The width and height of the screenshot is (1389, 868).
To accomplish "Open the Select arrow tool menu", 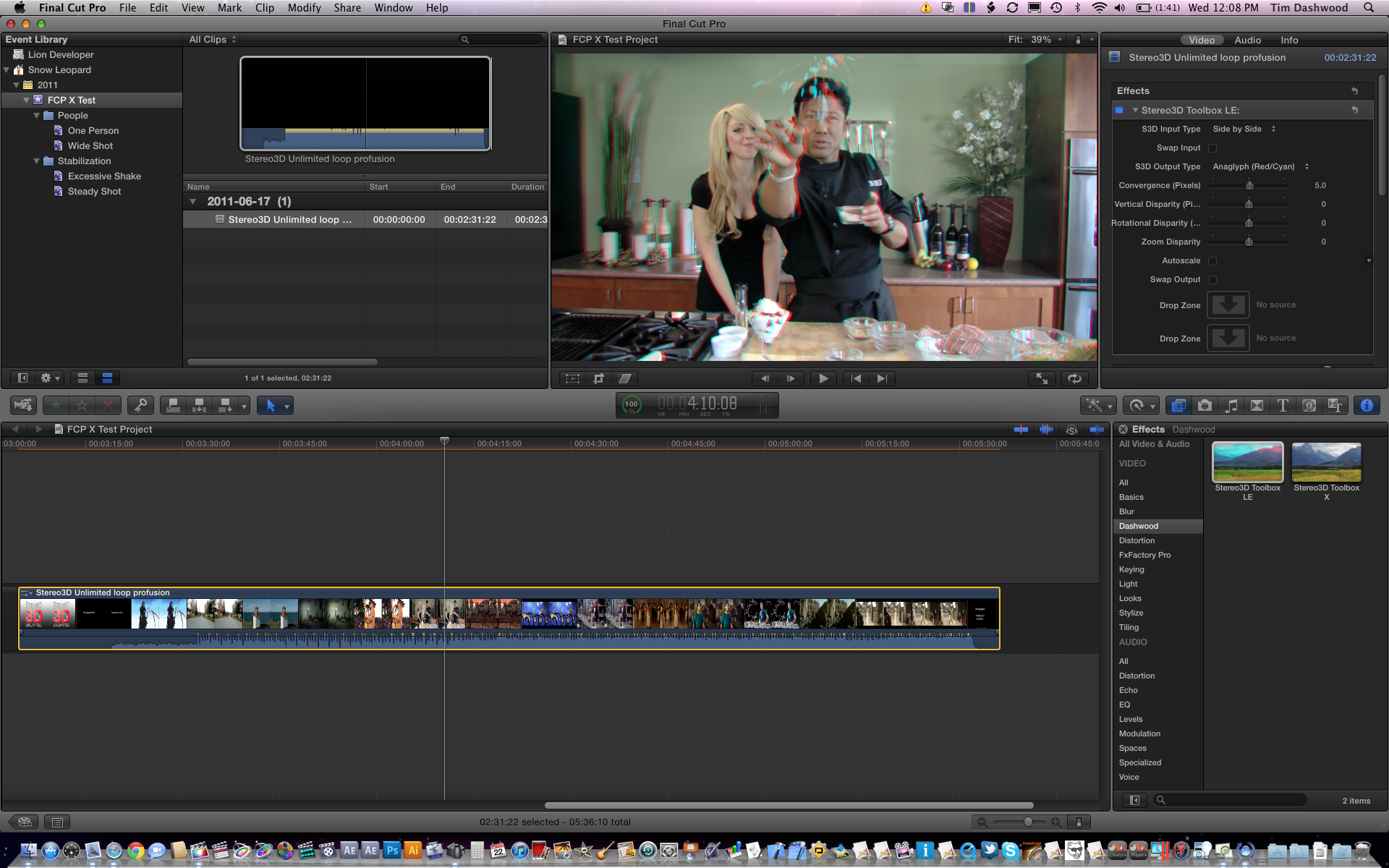I will tap(275, 406).
